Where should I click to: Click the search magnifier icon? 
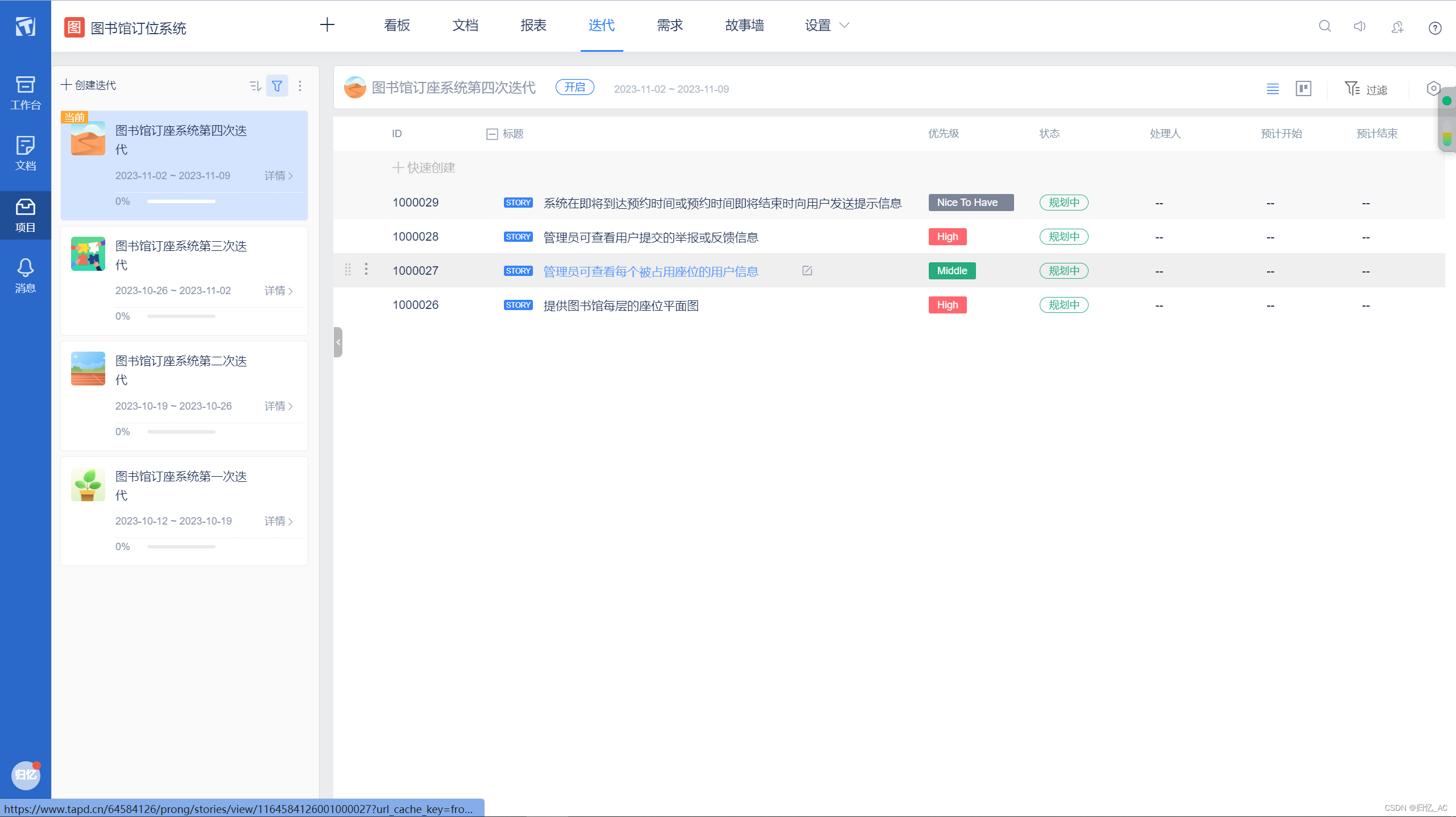pos(1325,26)
